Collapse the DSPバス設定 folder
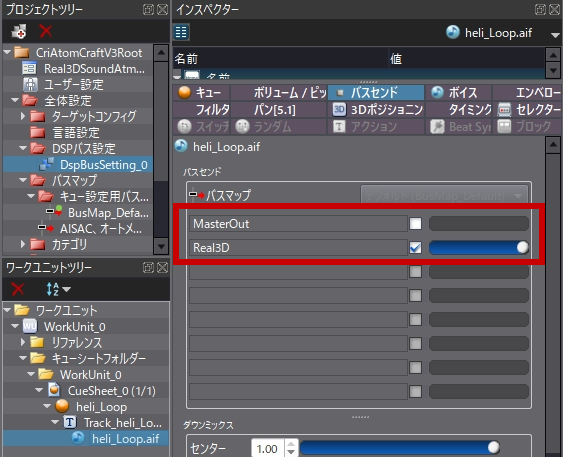The image size is (563, 457). coord(23,148)
